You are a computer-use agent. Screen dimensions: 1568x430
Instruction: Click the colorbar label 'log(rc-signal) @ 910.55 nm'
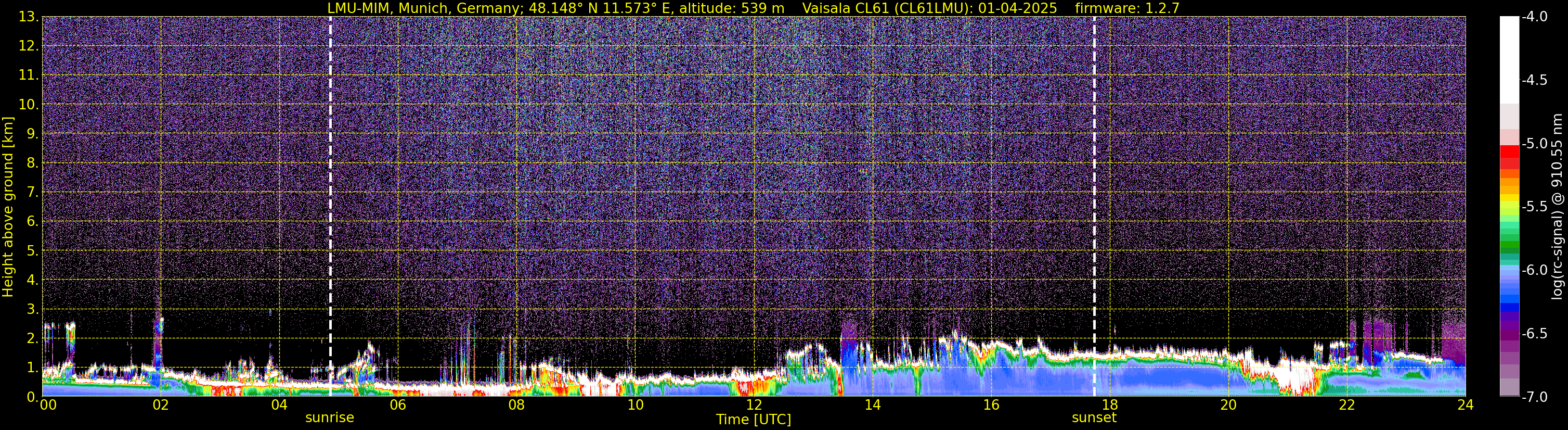(1558, 207)
